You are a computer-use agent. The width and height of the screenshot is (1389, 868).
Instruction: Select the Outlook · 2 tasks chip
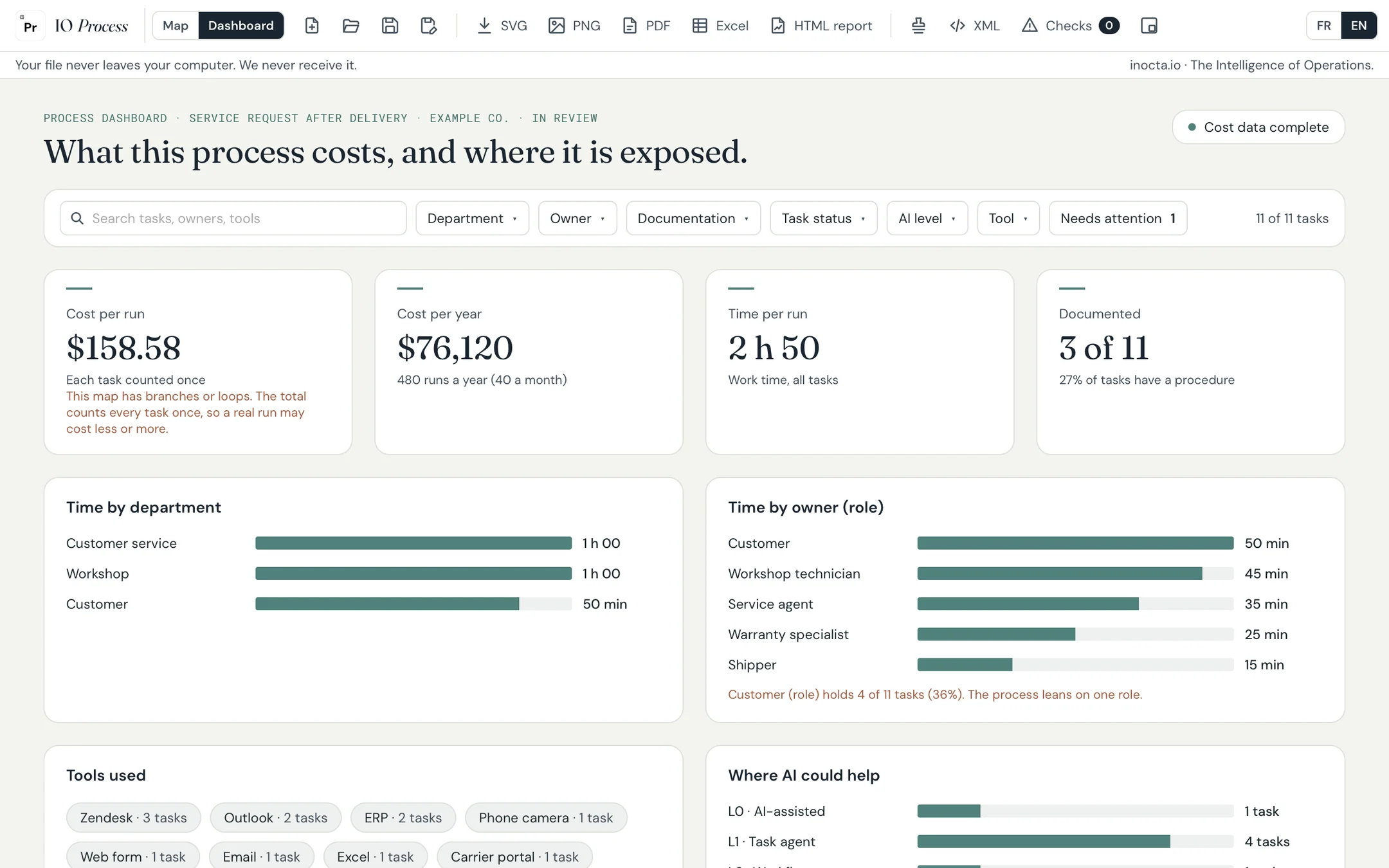click(x=275, y=818)
